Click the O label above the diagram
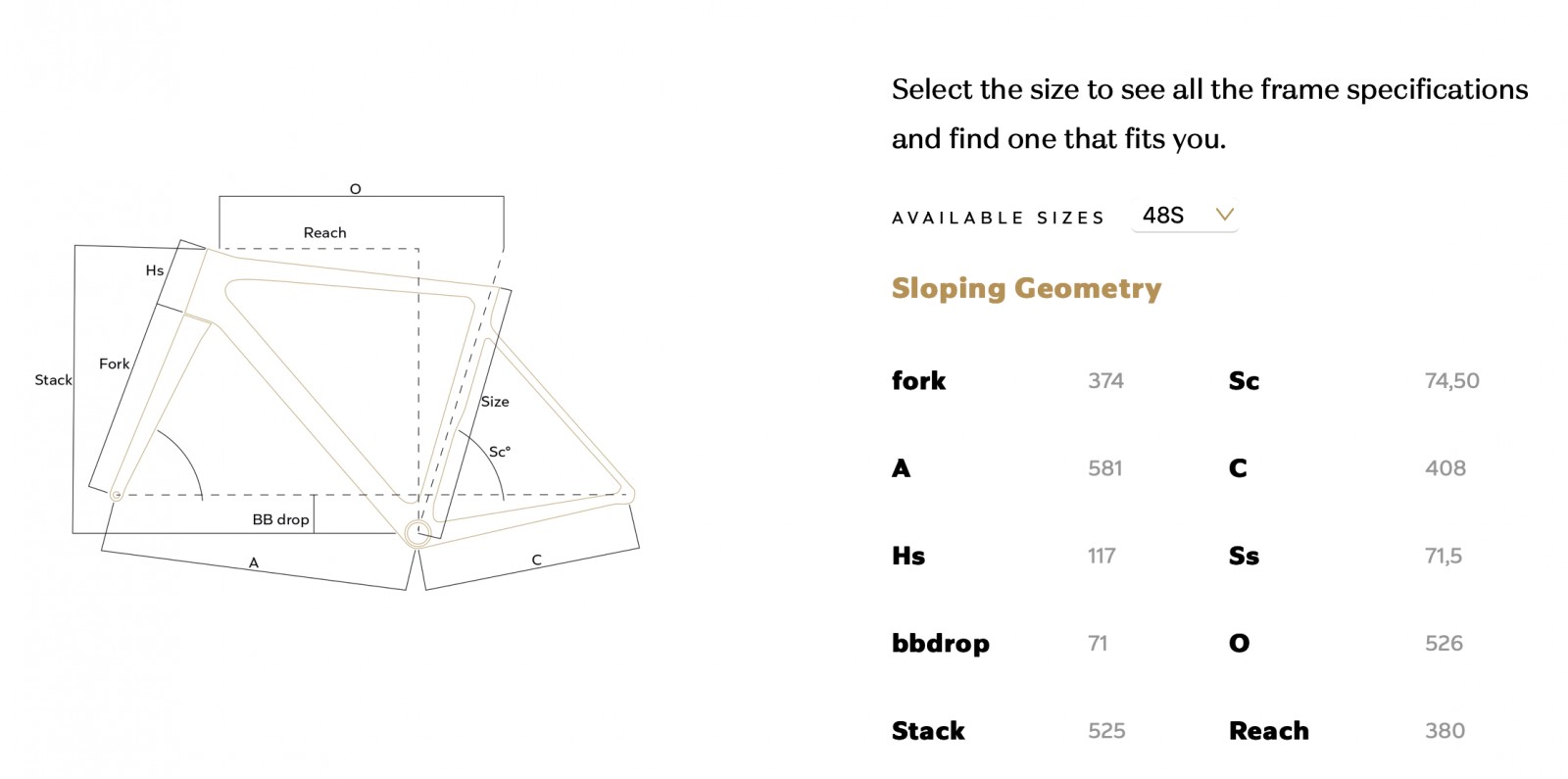This screenshot has width=1568, height=779. tap(356, 189)
